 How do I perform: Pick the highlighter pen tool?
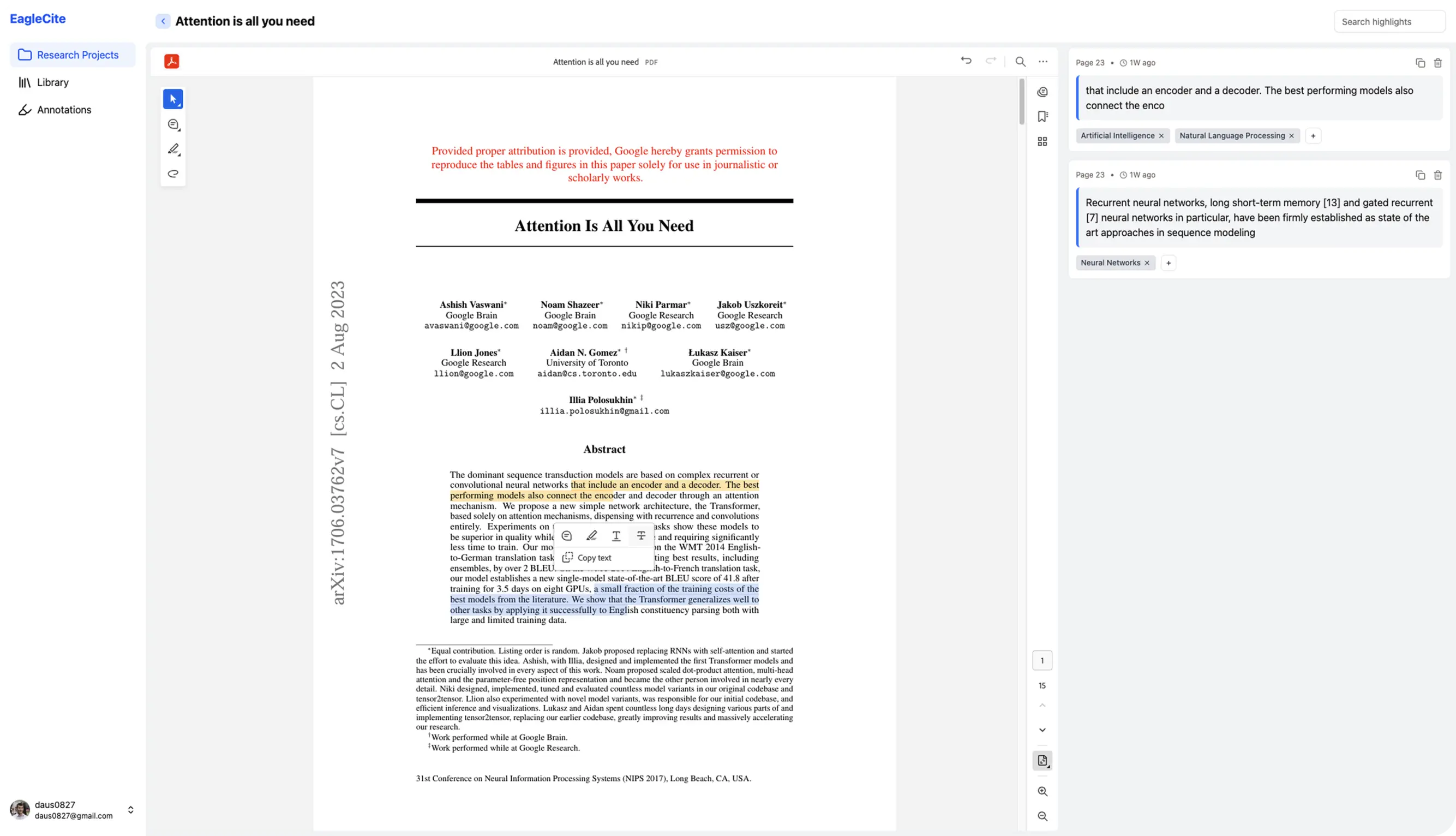pyautogui.click(x=173, y=149)
